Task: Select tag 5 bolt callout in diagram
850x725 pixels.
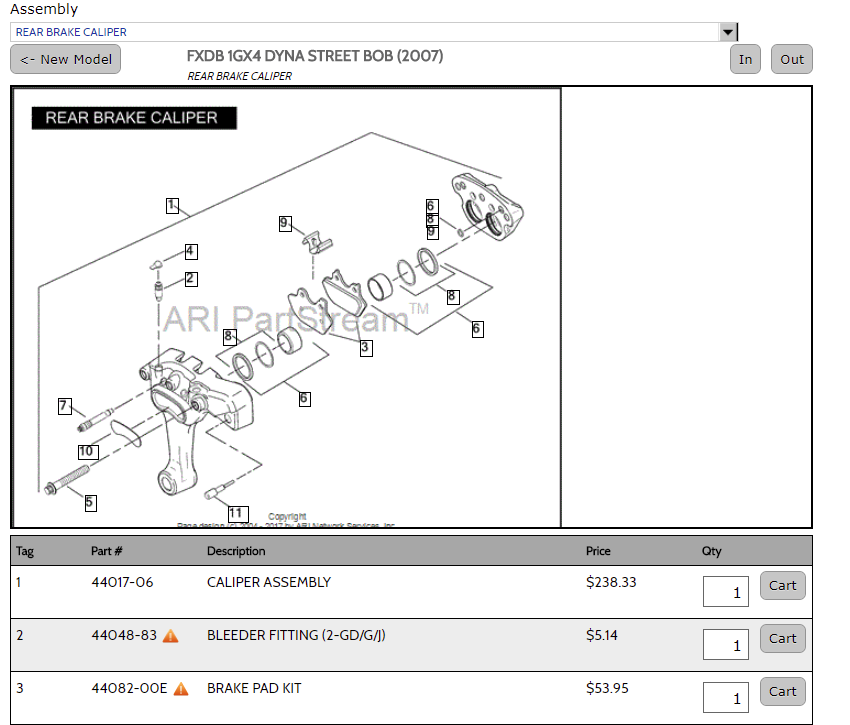Action: (90, 502)
